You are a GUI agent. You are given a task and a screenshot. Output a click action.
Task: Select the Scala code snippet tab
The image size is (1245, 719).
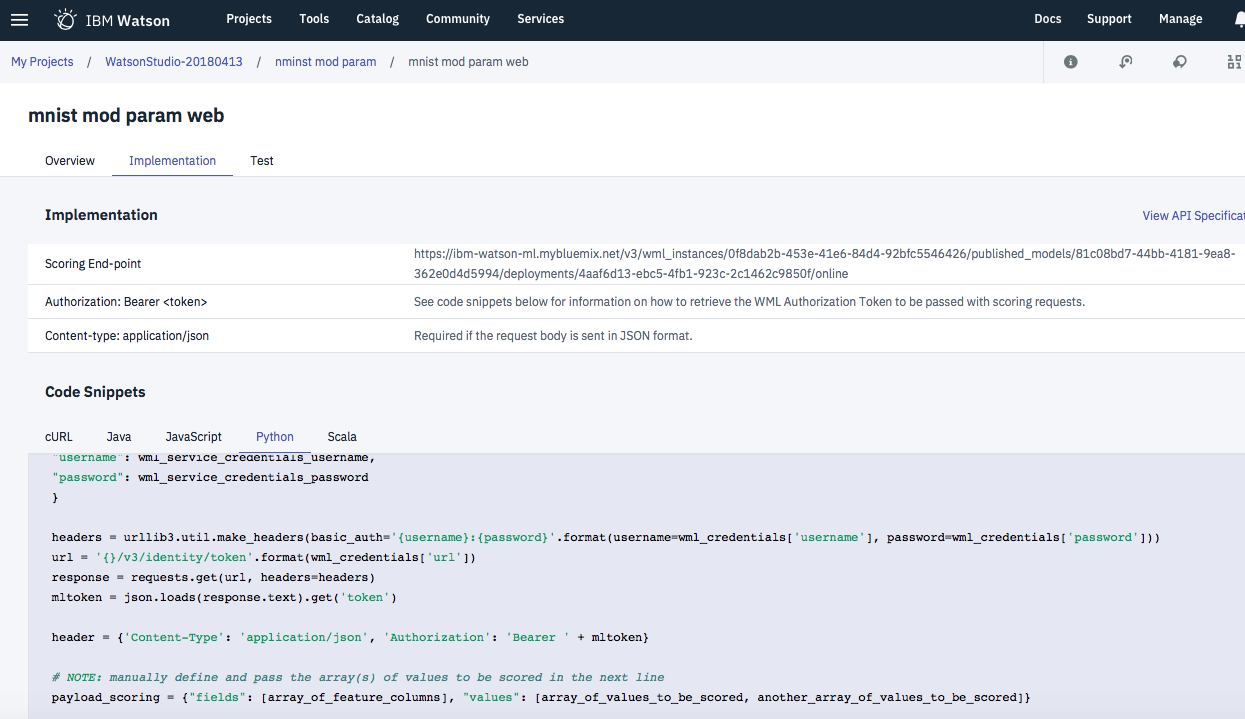(x=342, y=437)
